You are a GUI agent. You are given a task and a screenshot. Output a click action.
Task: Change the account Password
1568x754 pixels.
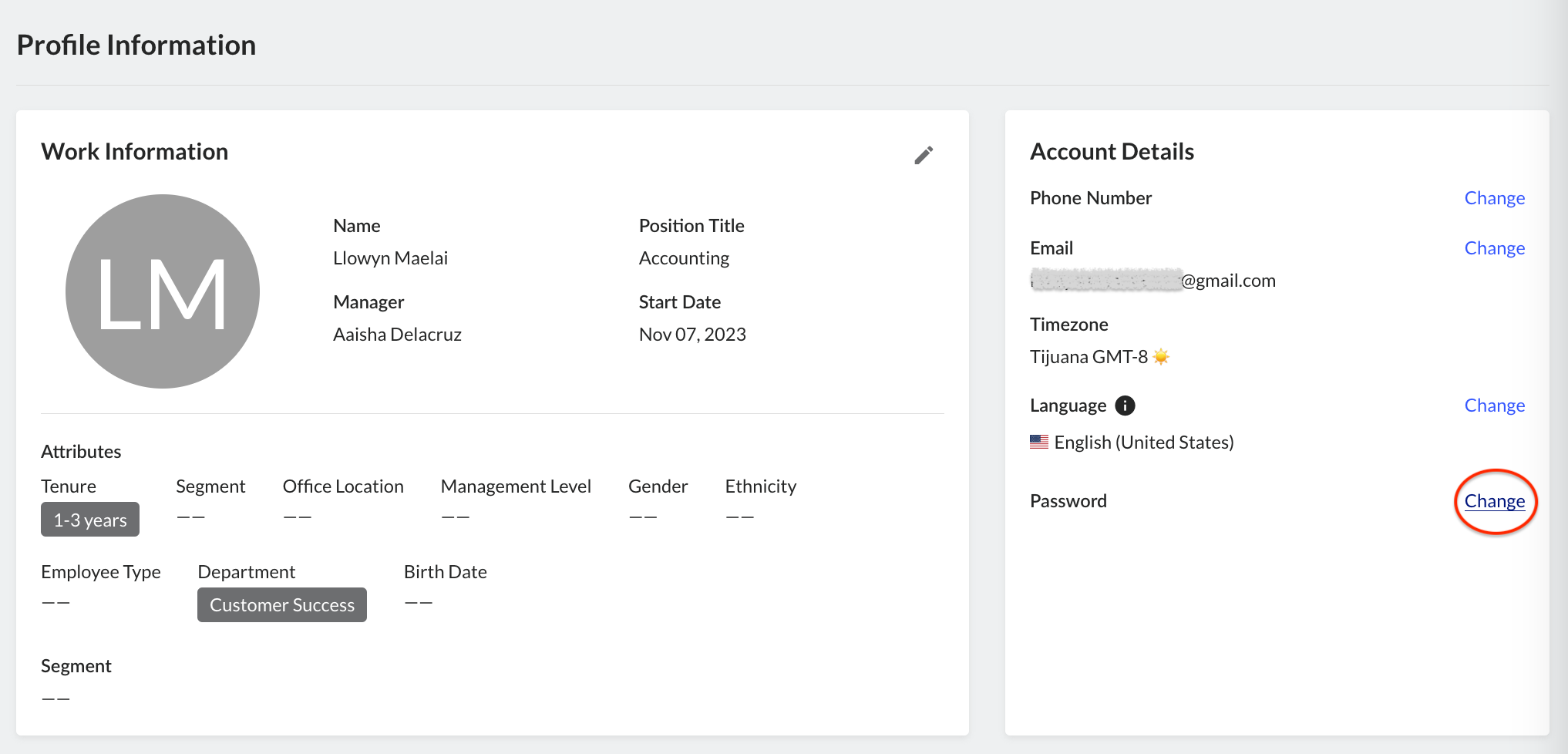[1494, 501]
